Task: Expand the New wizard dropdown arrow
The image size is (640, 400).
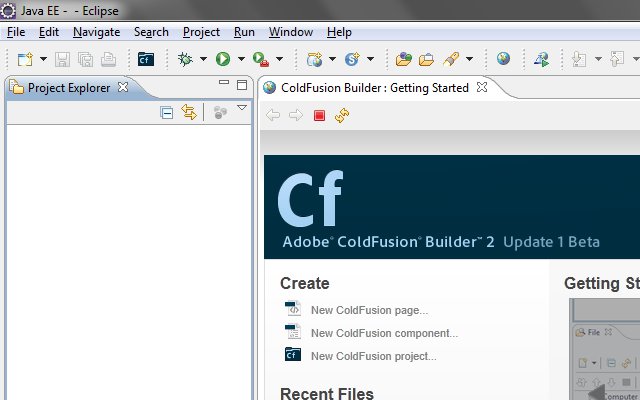Action: pyautogui.click(x=43, y=59)
